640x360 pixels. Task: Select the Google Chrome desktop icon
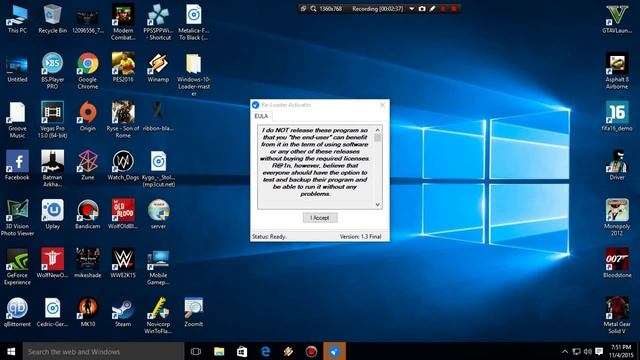(x=88, y=71)
